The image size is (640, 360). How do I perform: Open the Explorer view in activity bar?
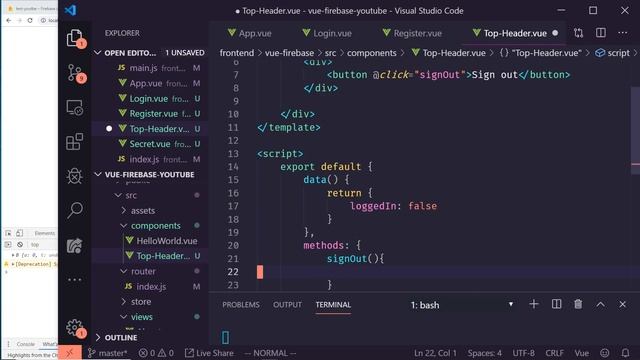point(75,38)
